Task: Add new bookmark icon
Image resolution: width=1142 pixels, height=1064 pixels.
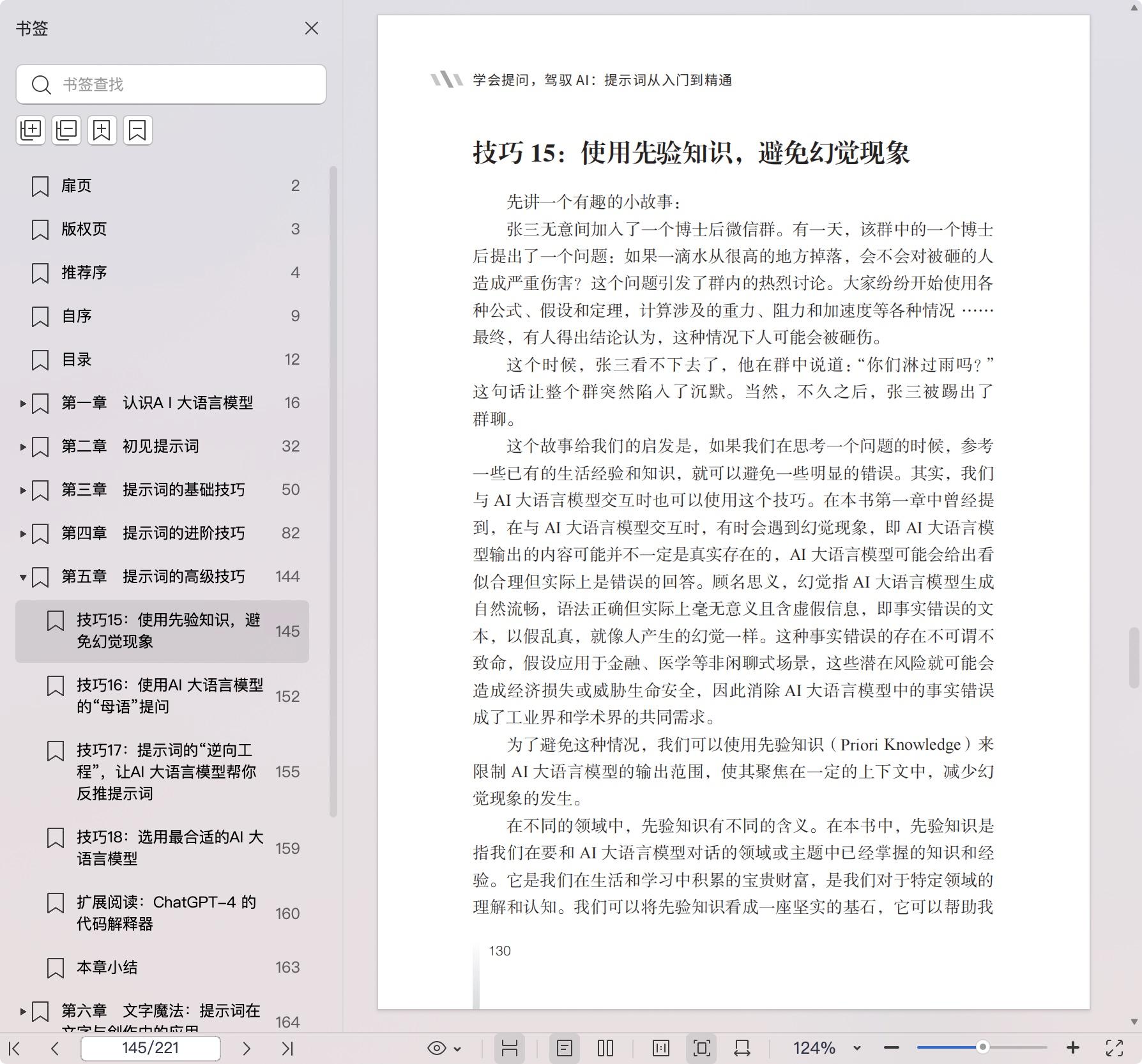Action: coord(102,130)
